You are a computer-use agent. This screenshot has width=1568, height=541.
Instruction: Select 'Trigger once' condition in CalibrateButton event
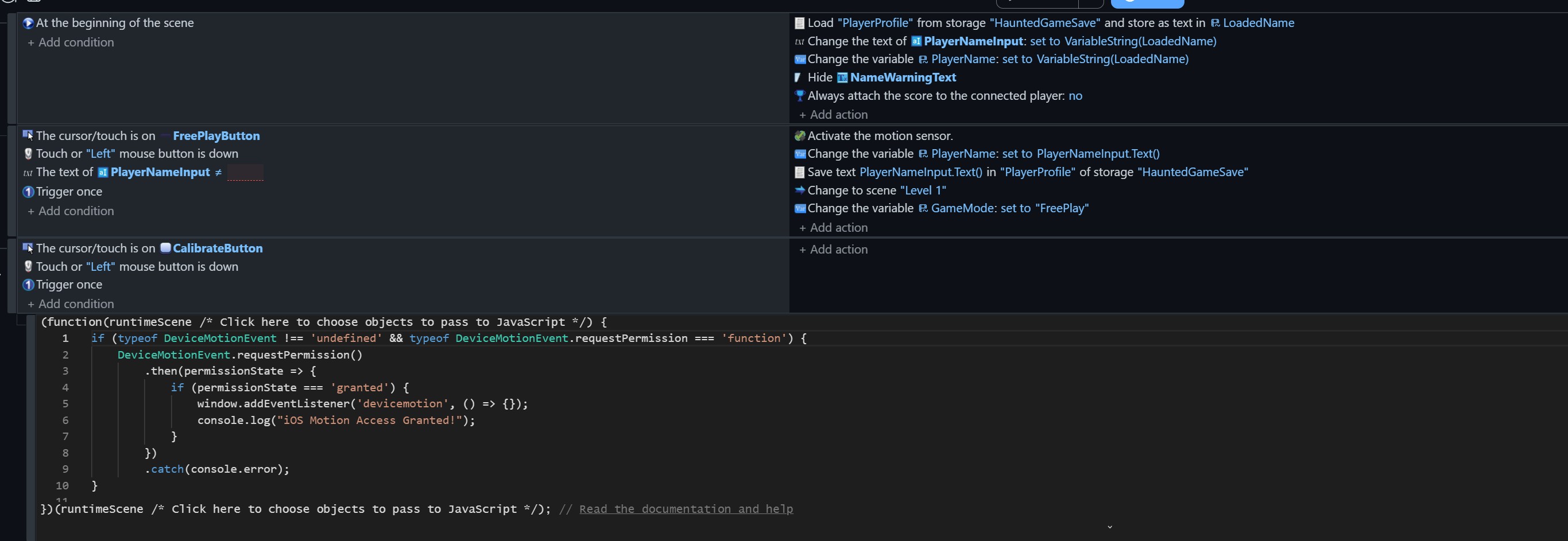pos(69,285)
